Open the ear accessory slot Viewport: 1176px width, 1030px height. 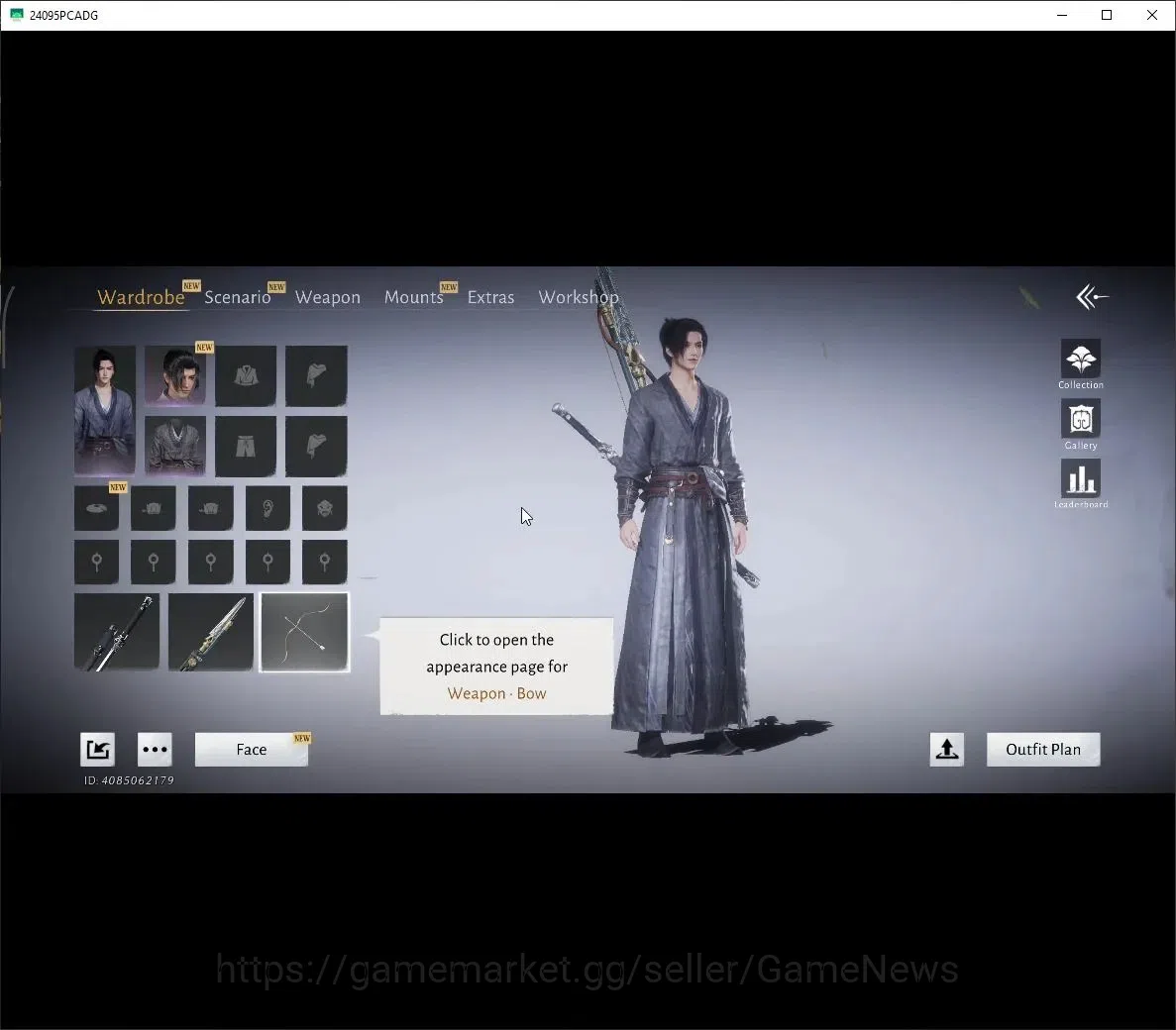coord(267,508)
